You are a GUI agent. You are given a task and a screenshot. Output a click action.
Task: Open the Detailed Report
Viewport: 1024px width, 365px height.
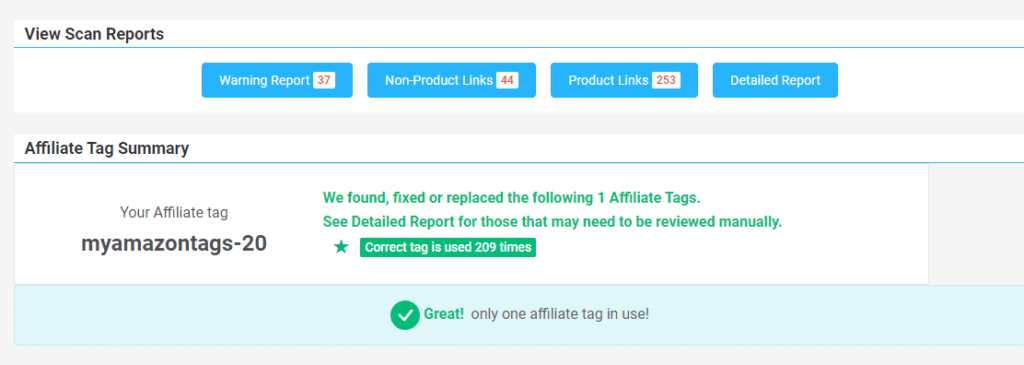click(x=775, y=80)
